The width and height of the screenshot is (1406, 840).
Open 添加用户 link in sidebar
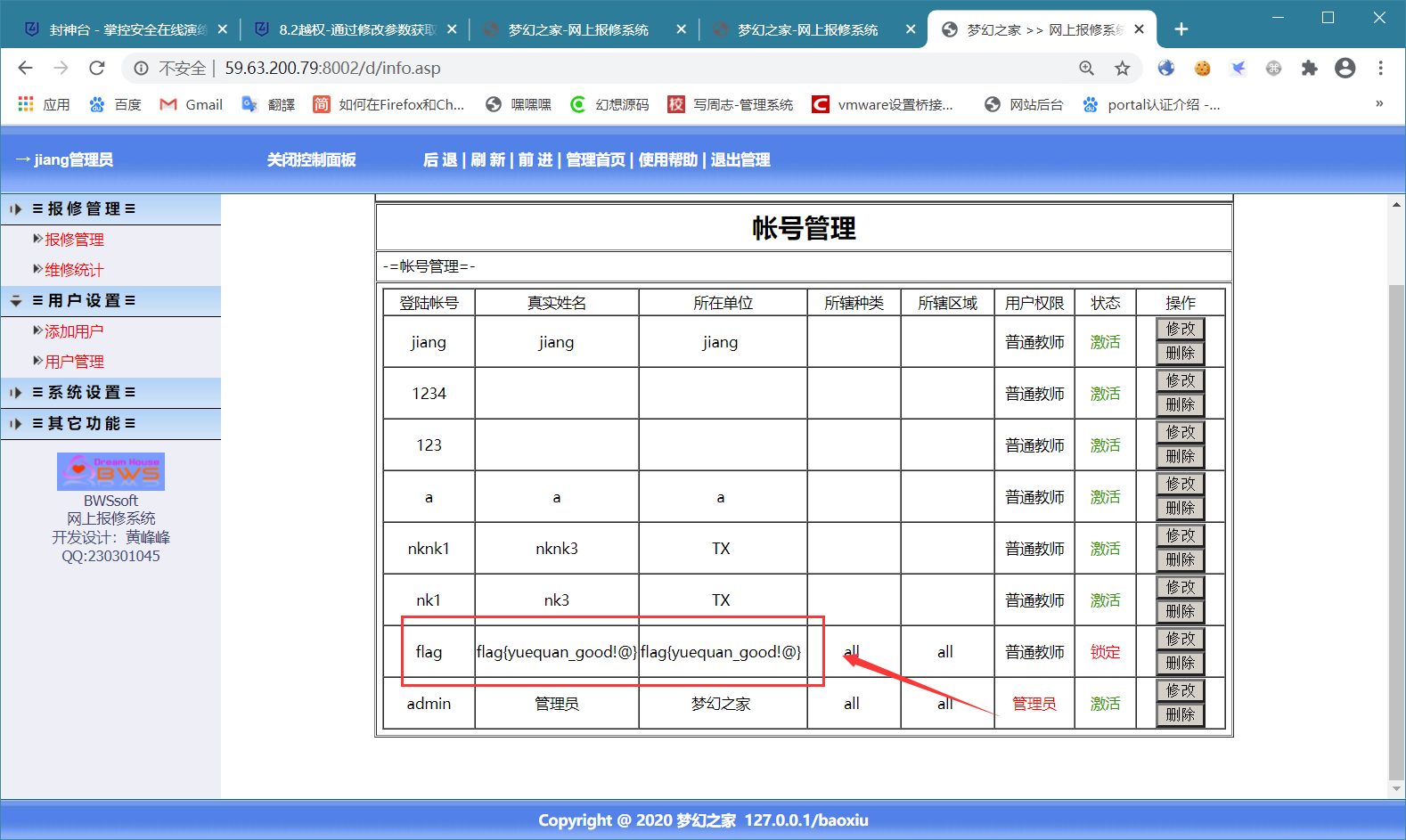coord(75,331)
